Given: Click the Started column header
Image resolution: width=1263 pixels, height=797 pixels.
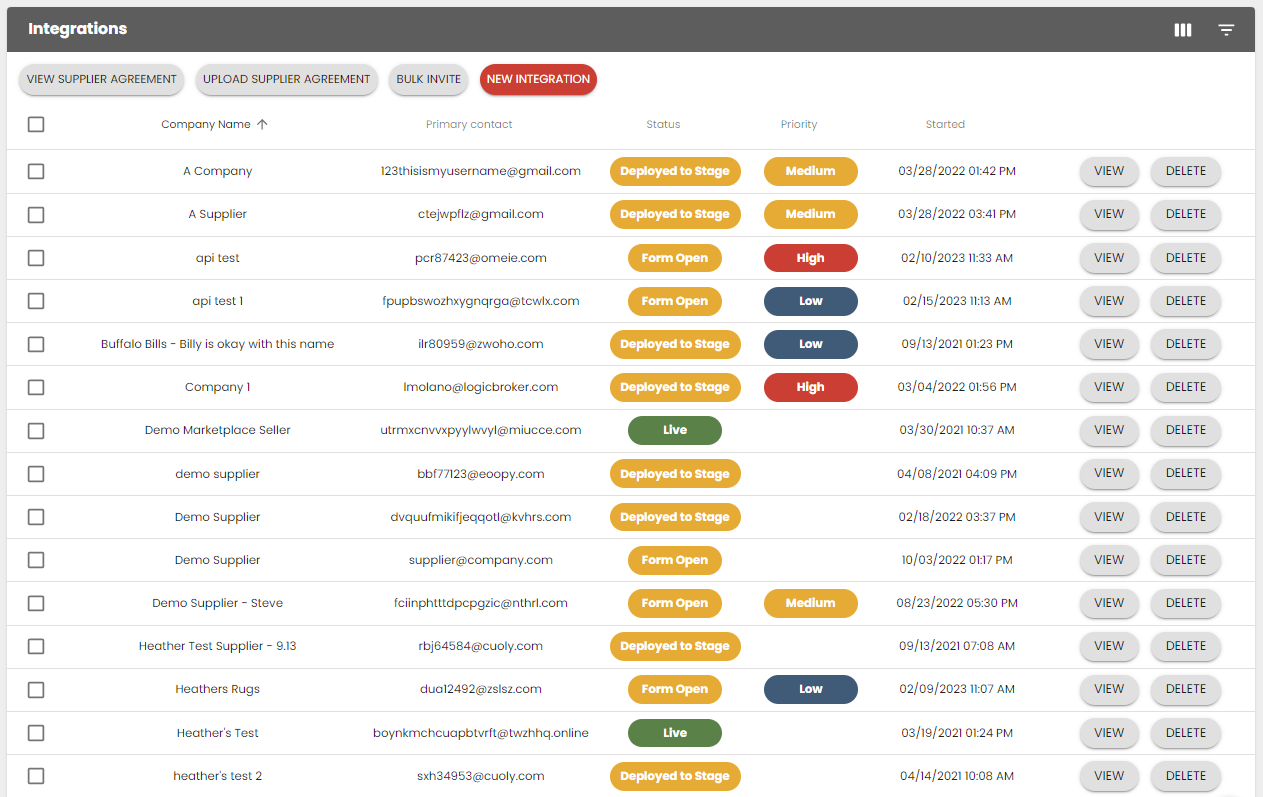Looking at the screenshot, I should click(945, 125).
